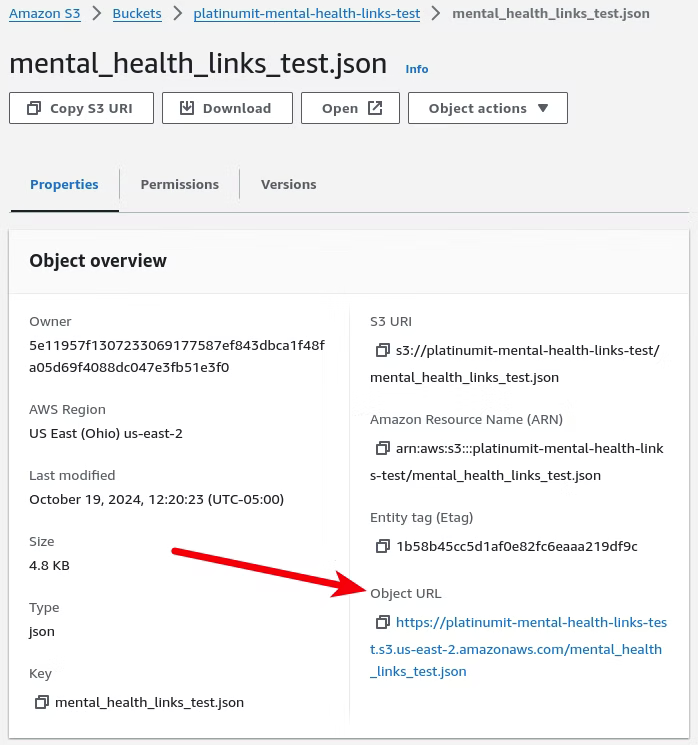Viewport: 698px width, 745px height.
Task: Navigate to Buckets breadcrumb
Action: pyautogui.click(x=137, y=13)
